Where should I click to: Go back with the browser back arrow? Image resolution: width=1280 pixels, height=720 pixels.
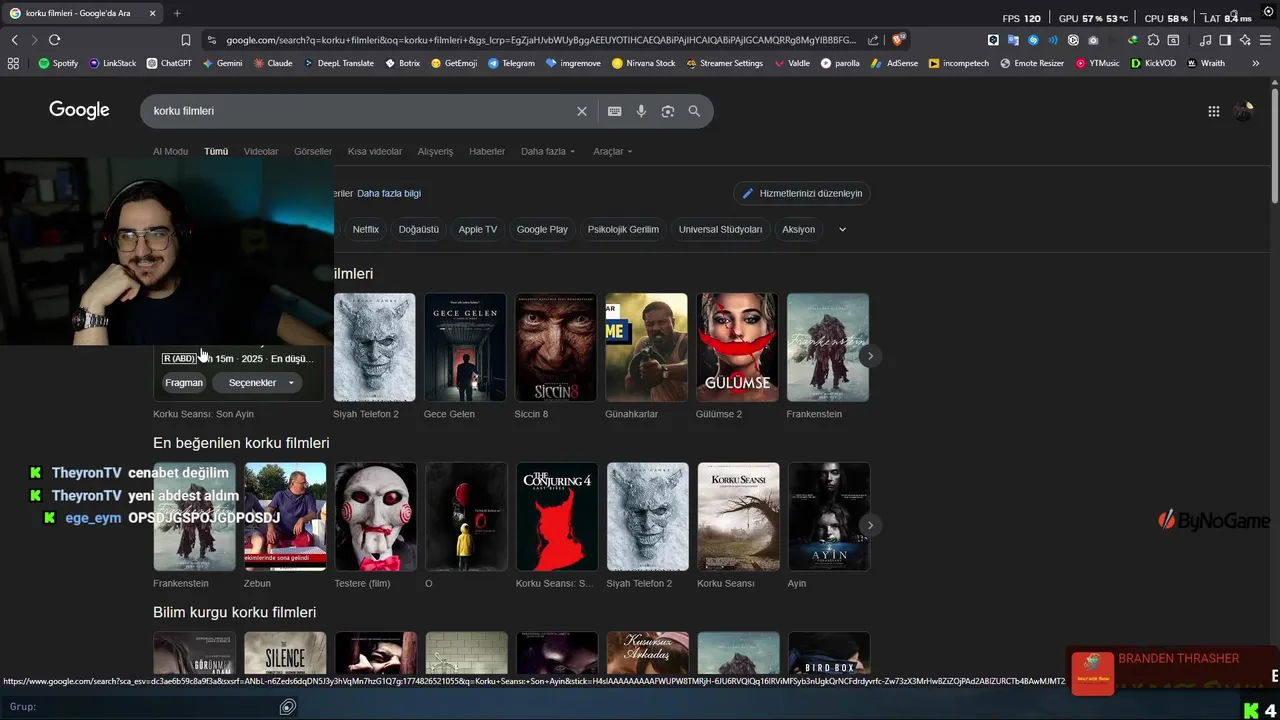[x=14, y=40]
